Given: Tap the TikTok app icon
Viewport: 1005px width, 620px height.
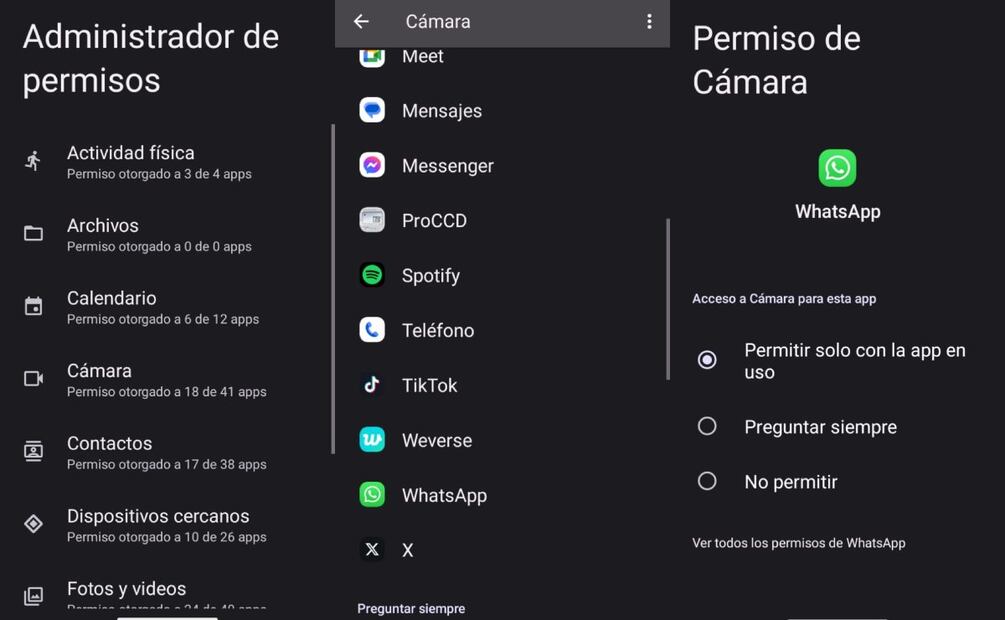Looking at the screenshot, I should click(x=372, y=385).
